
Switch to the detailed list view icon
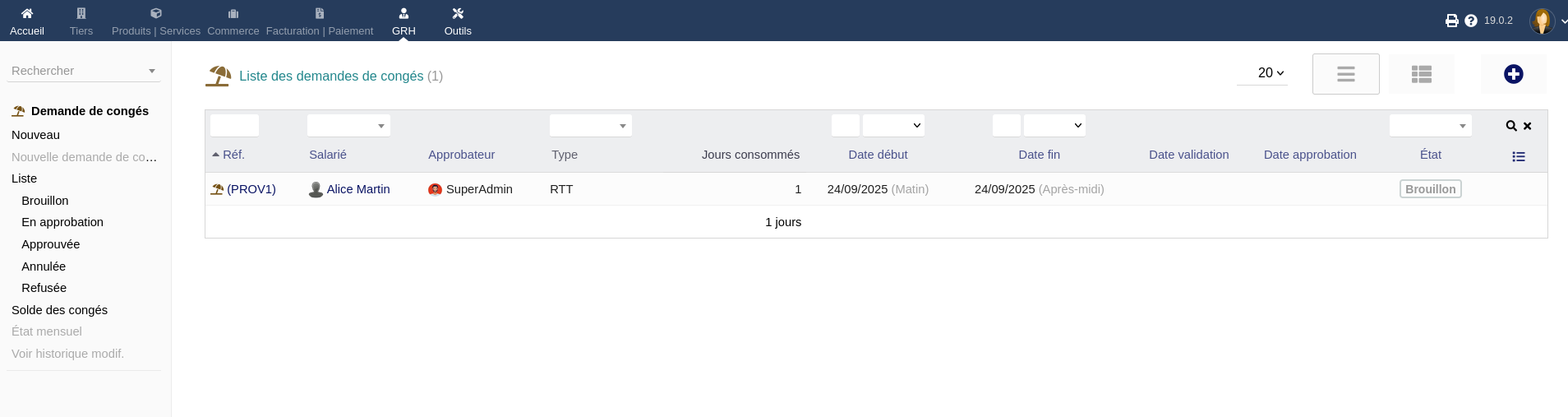[x=1421, y=74]
